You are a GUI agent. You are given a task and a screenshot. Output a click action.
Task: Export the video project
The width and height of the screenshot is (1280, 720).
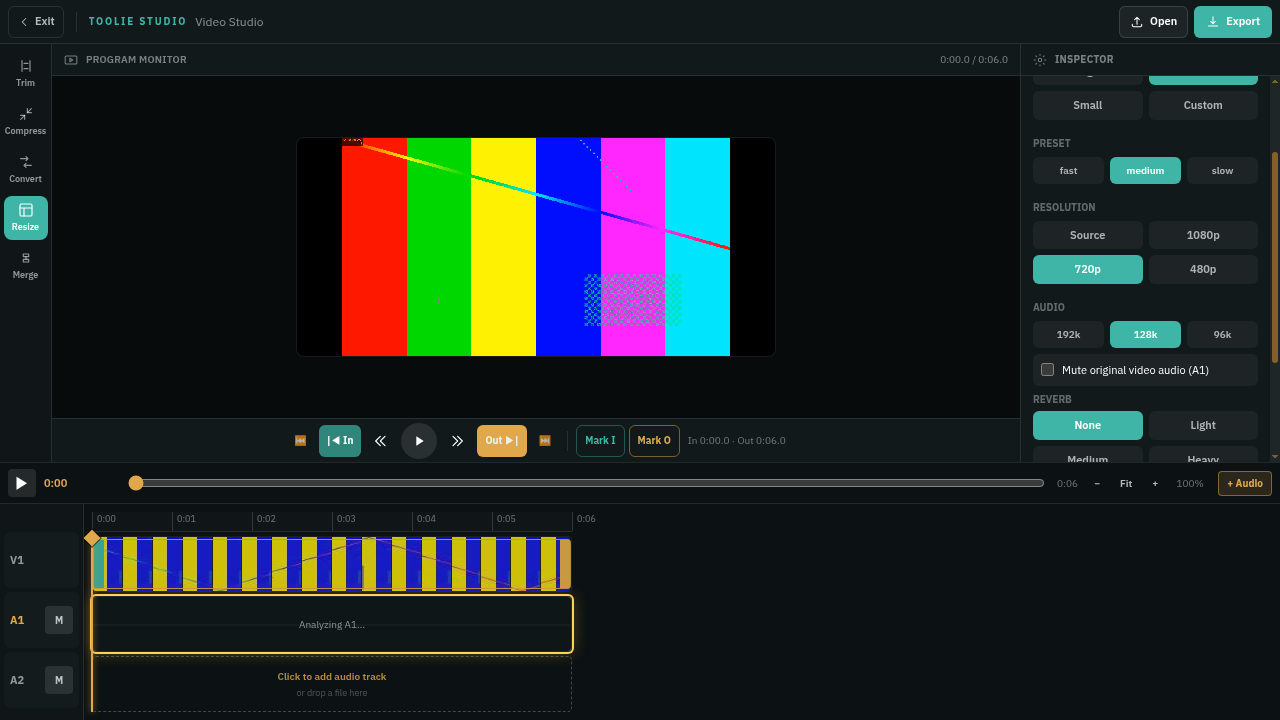[1232, 22]
